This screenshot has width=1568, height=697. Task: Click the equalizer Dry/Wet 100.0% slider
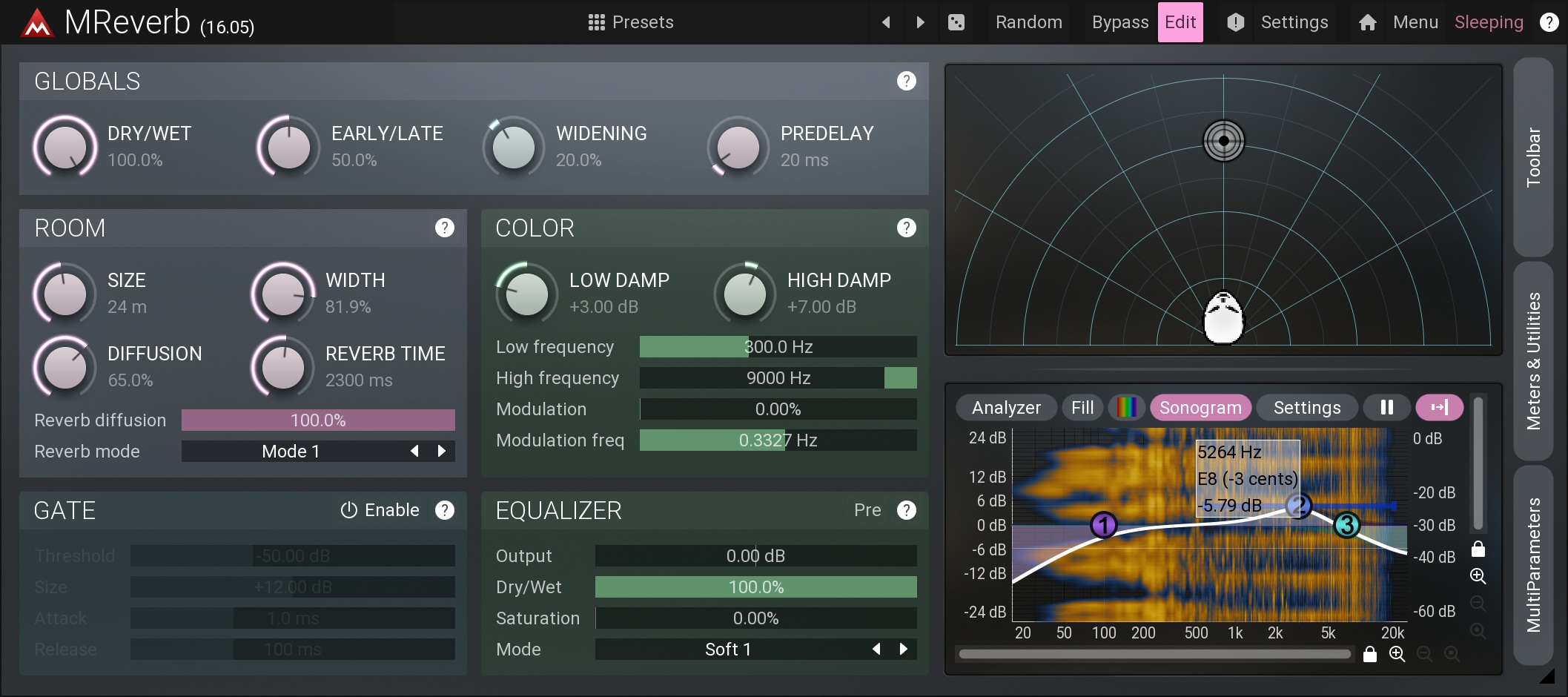click(755, 587)
